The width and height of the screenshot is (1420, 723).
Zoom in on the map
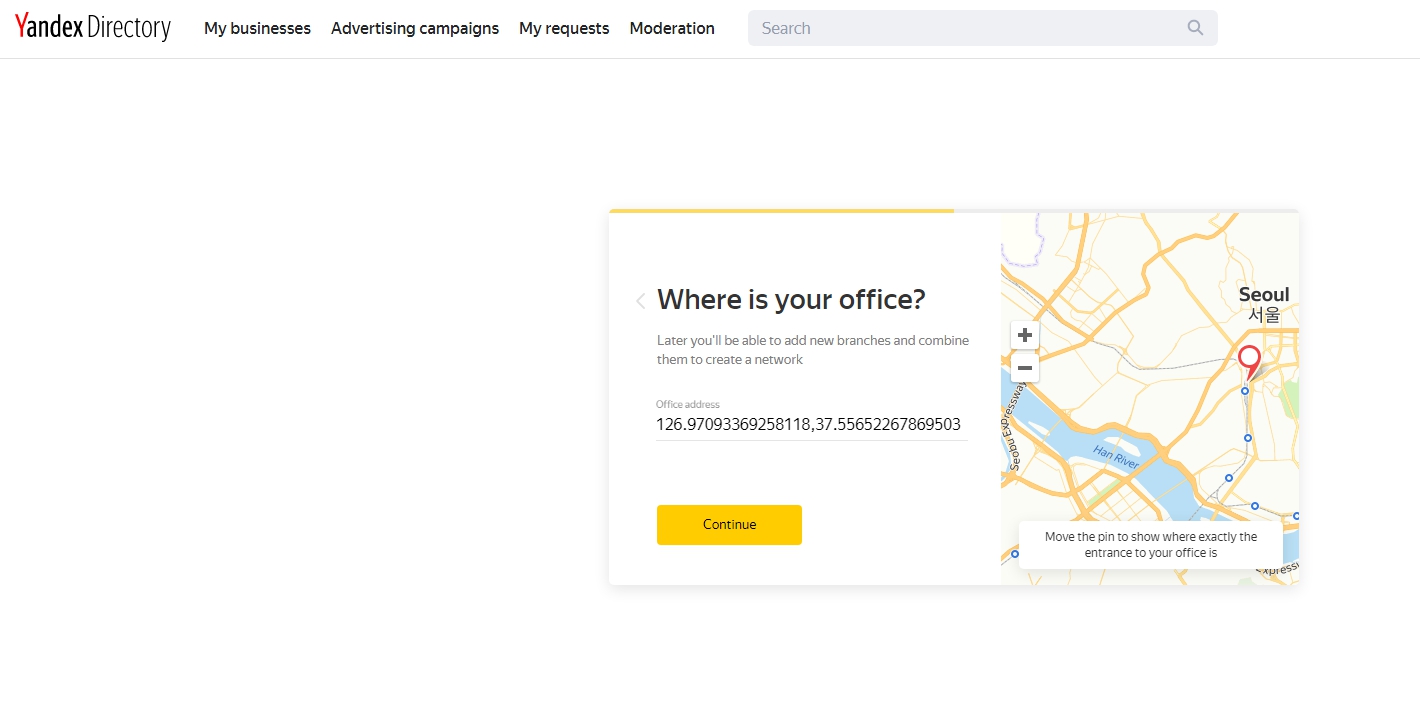1025,335
